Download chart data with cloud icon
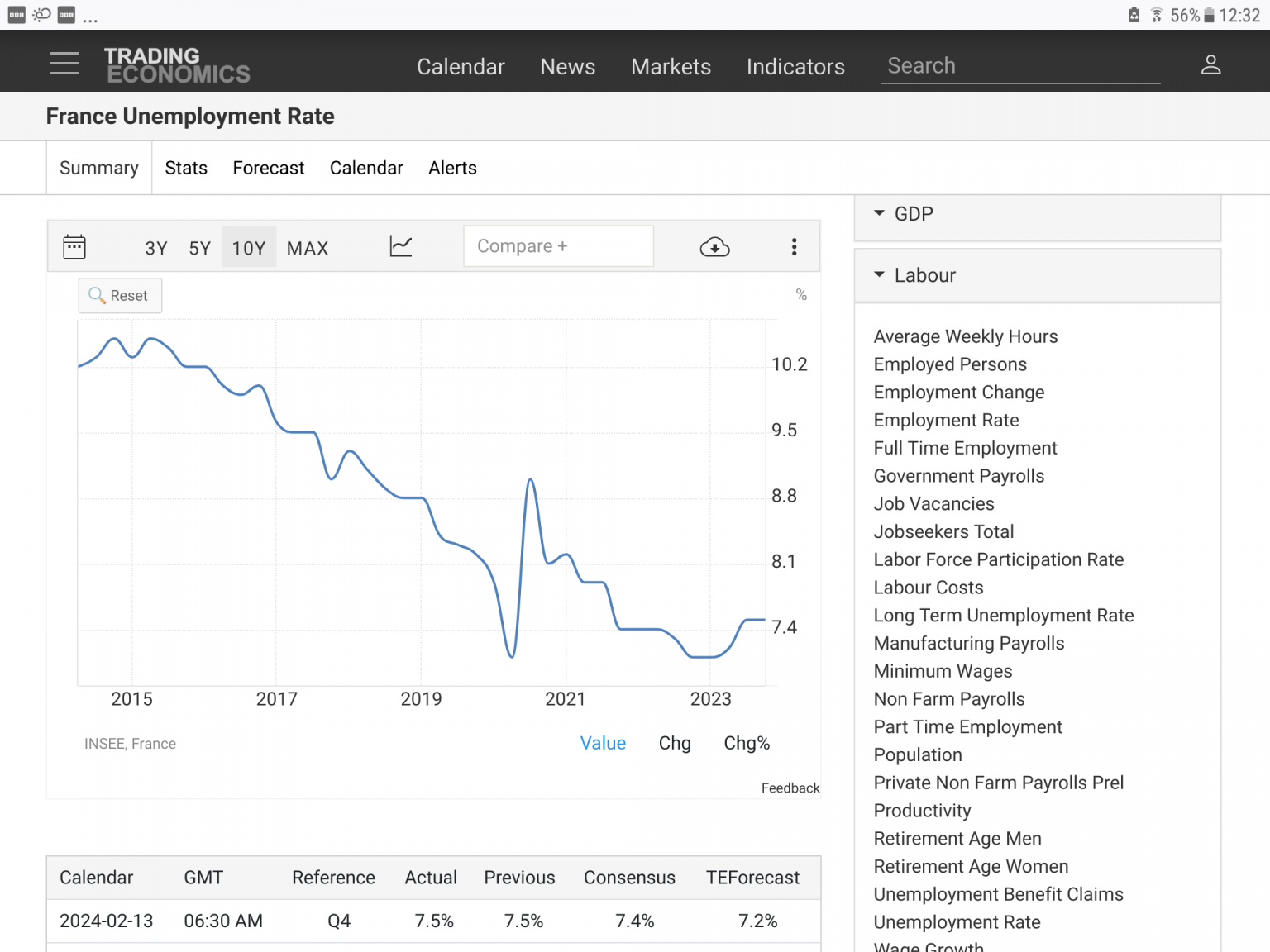Image resolution: width=1270 pixels, height=952 pixels. tap(714, 247)
